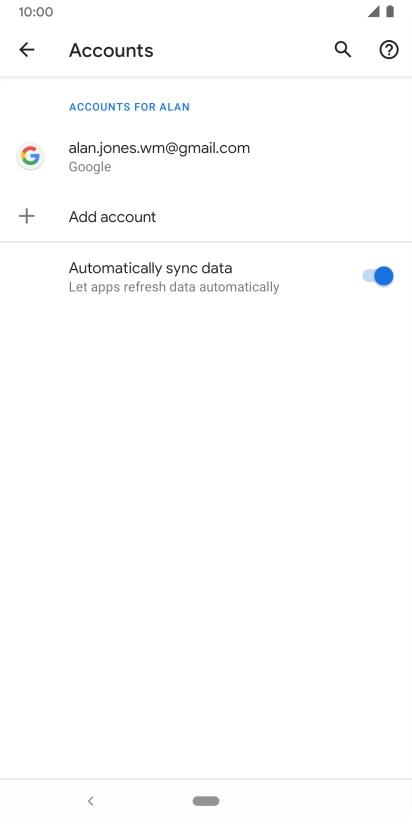The width and height of the screenshot is (412, 824).
Task: Tap the Google subtitle under the email
Action: (x=90, y=167)
